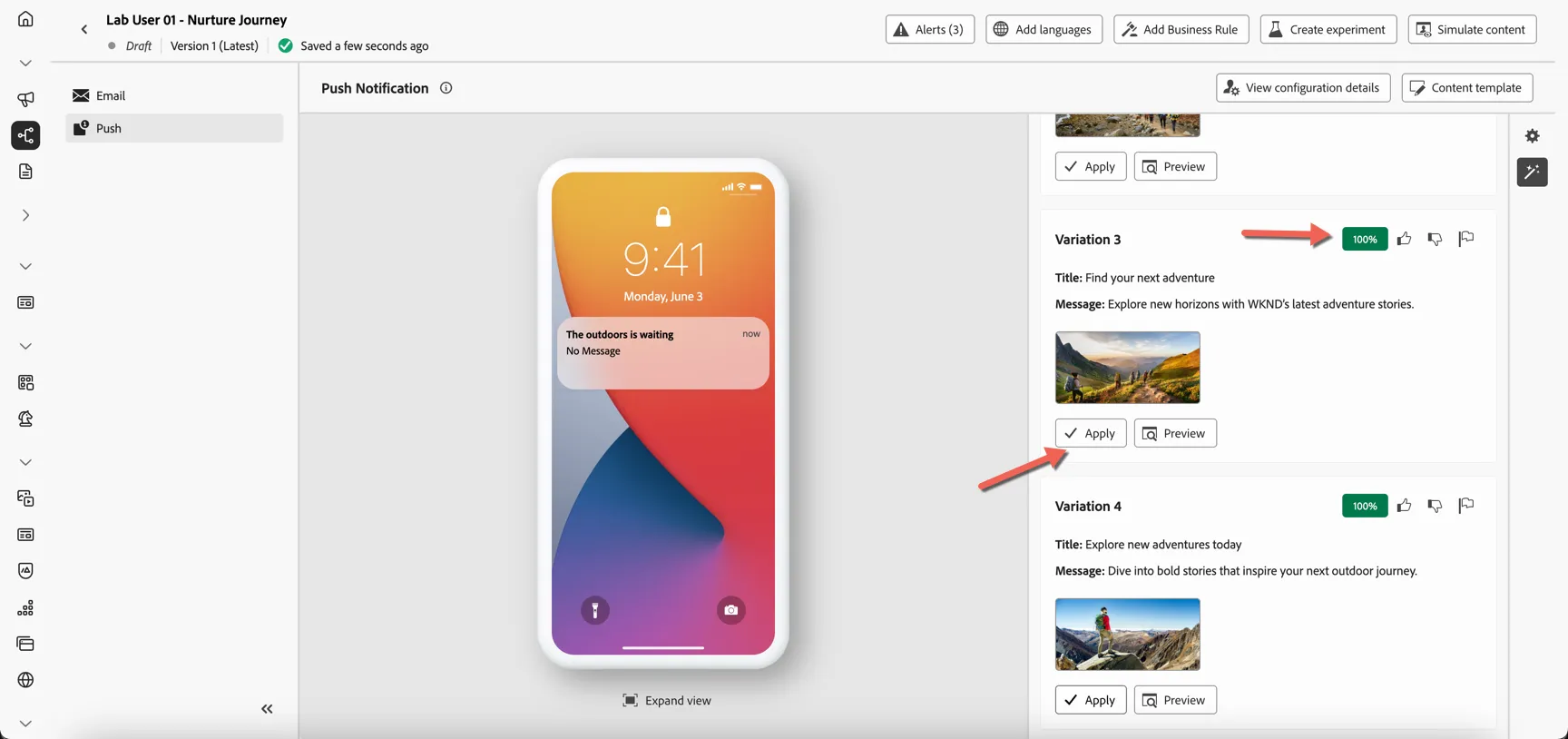This screenshot has height=739, width=1568.
Task: Expand the bottom-most sidebar chevron
Action: tap(25, 724)
